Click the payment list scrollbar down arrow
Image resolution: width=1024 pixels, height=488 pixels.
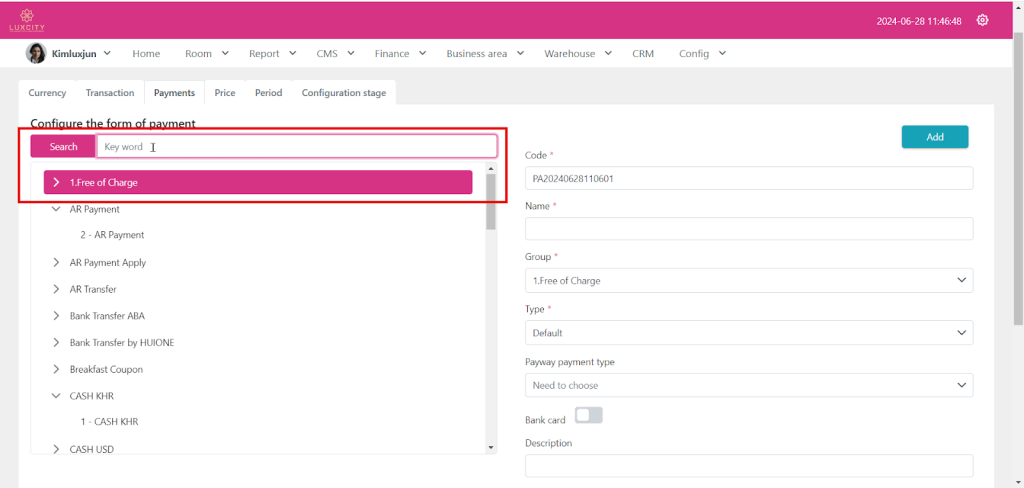491,447
